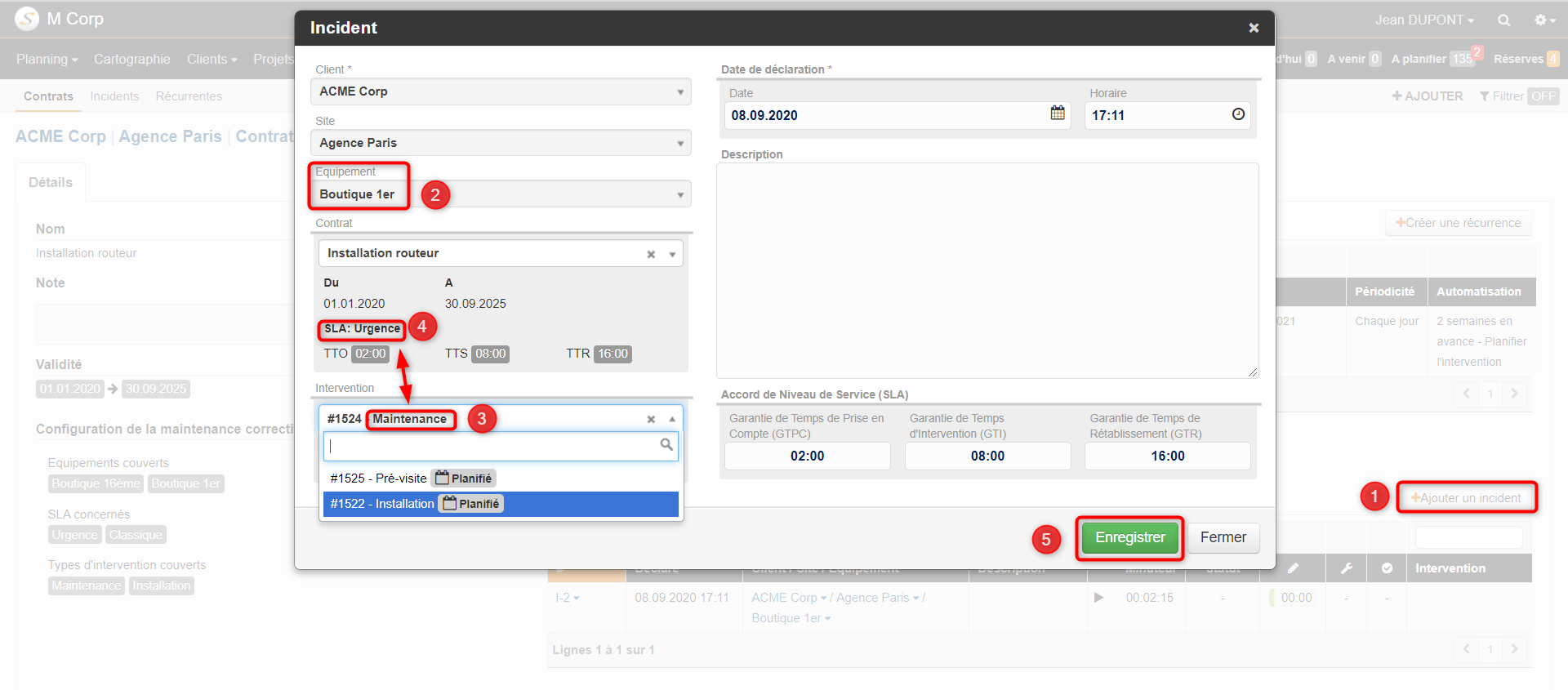
Task: Click the checkmark column header icon
Action: tap(1387, 568)
